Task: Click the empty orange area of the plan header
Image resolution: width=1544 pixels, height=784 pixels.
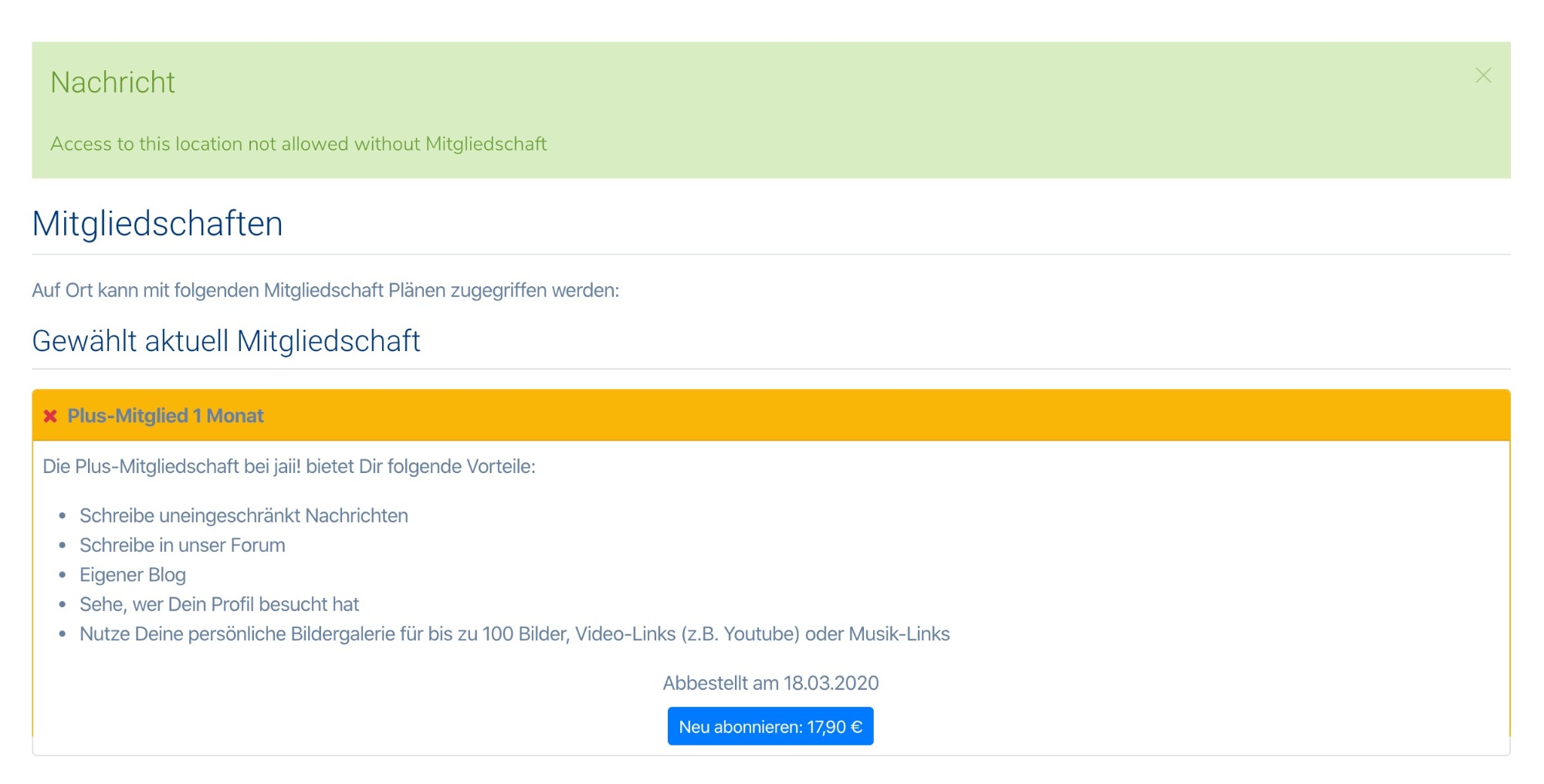Action: pyautogui.click(x=888, y=416)
